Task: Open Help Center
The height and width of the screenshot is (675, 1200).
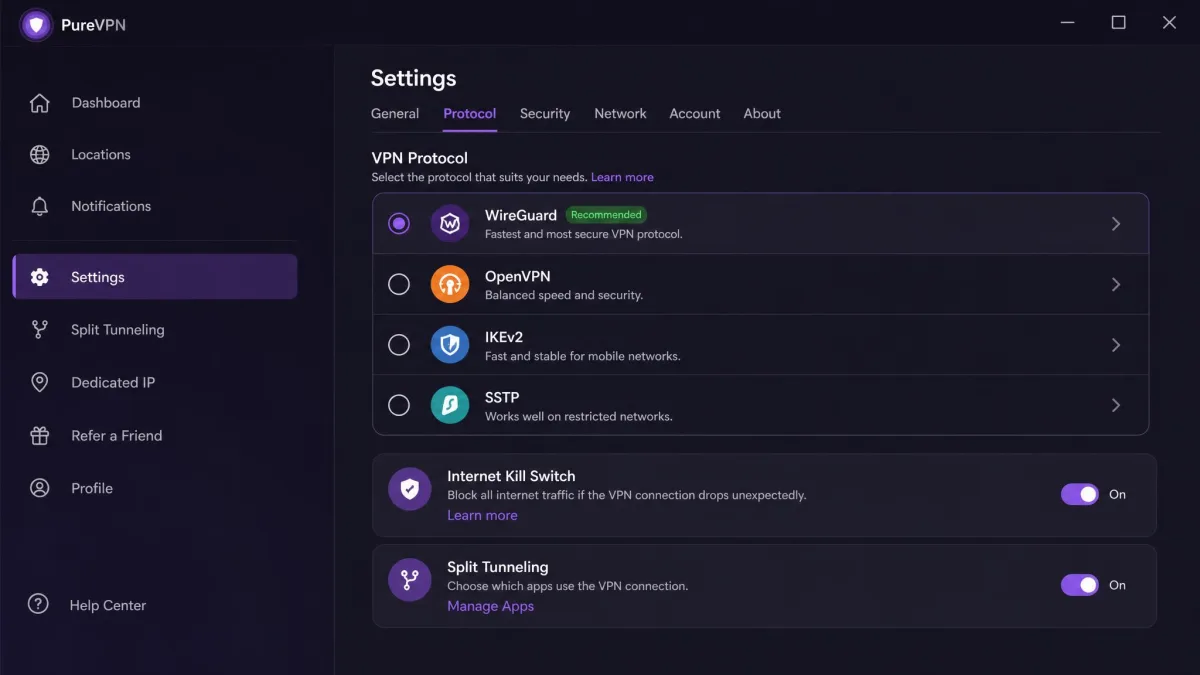Action: pyautogui.click(x=87, y=605)
